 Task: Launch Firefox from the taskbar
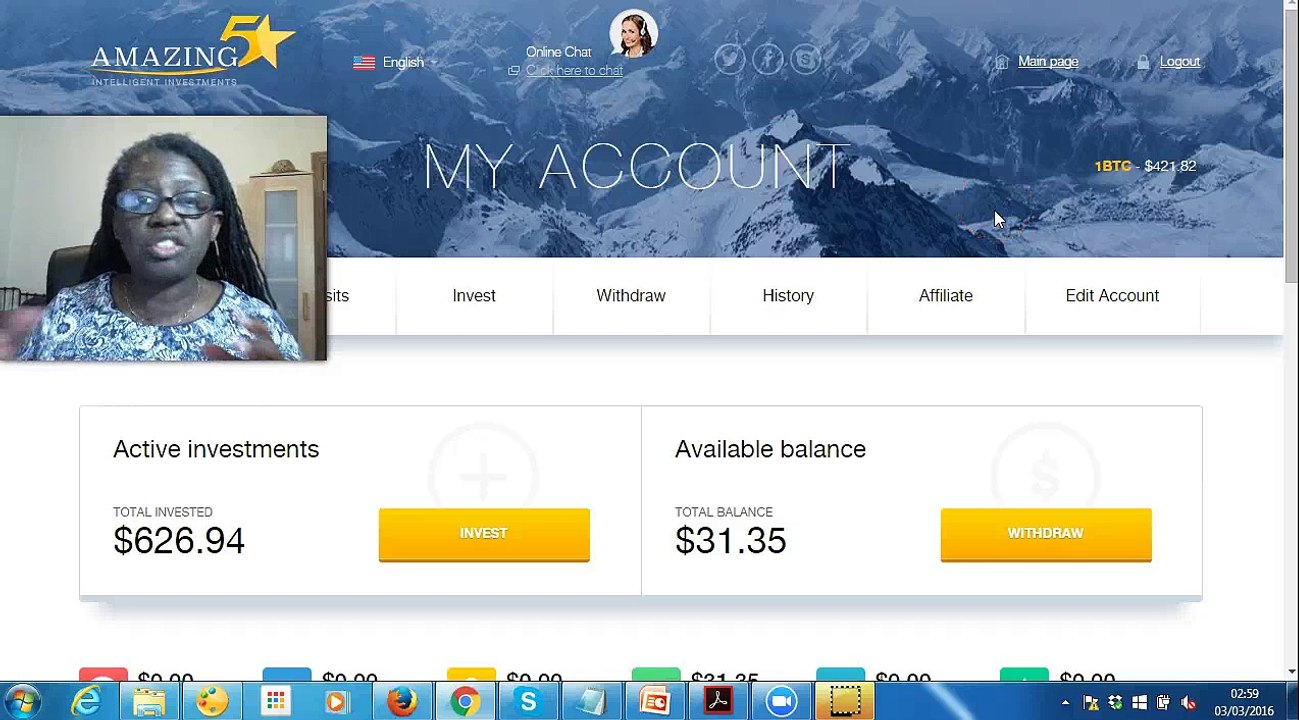click(402, 702)
